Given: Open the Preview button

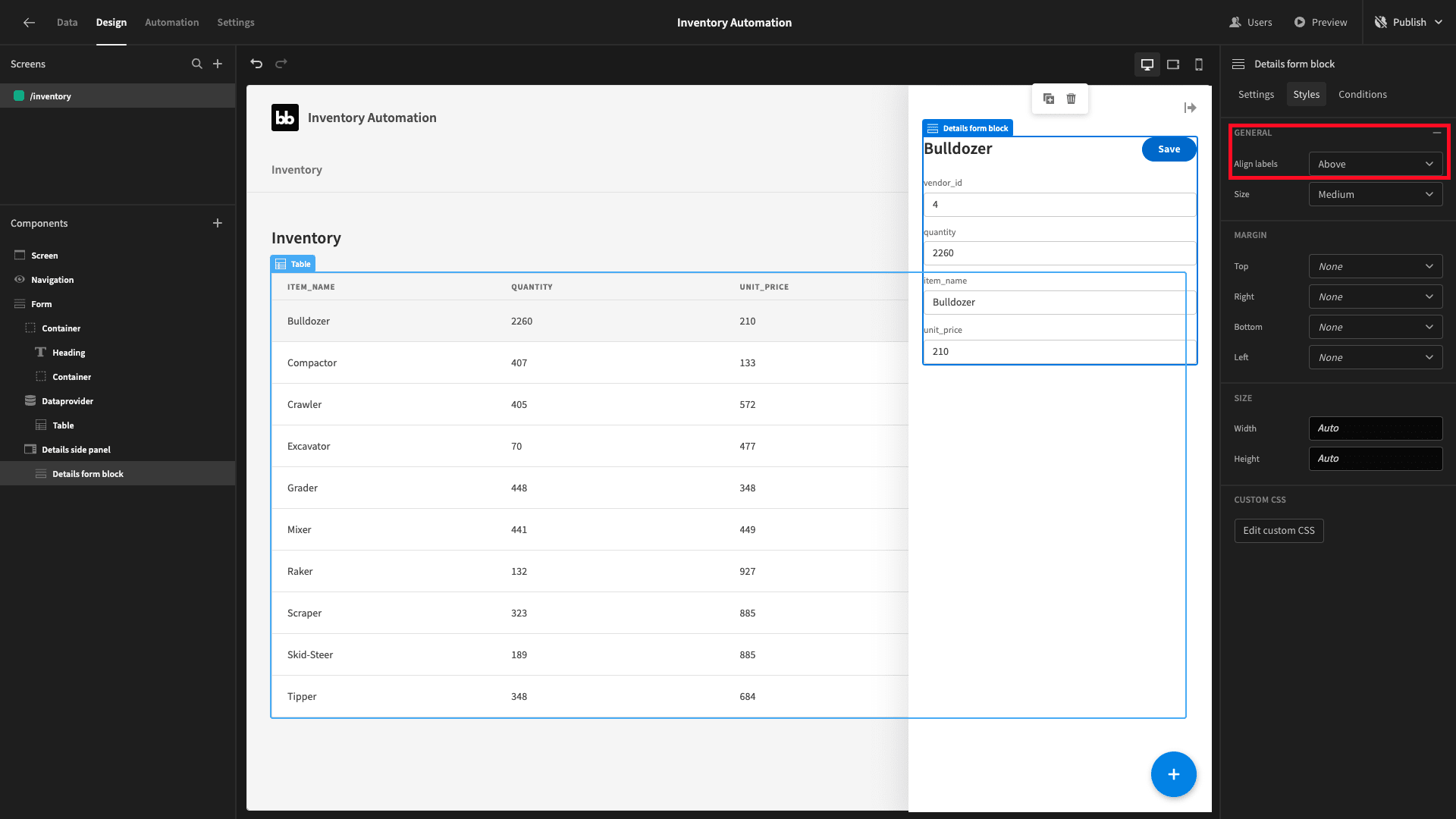Looking at the screenshot, I should [x=1320, y=23].
